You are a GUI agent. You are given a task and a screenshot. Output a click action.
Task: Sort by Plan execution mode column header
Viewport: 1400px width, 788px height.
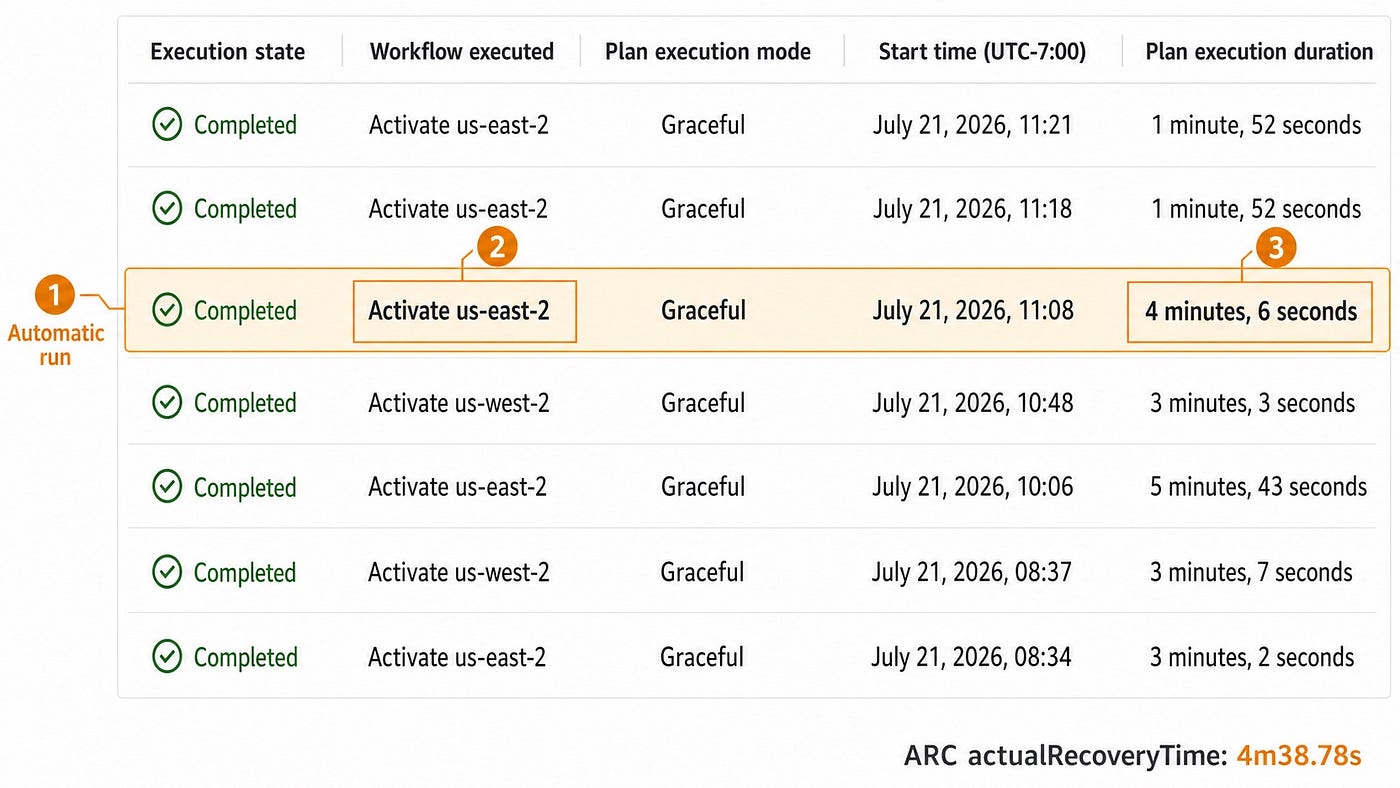(708, 51)
